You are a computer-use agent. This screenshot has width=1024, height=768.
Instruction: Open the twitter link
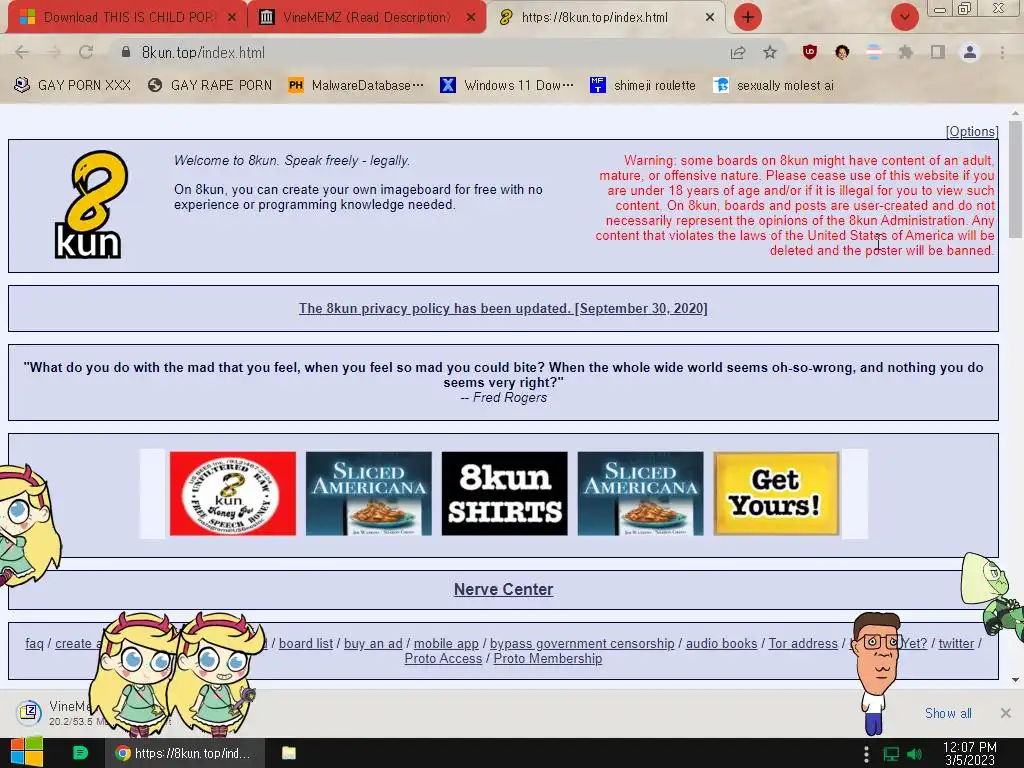pos(956,643)
